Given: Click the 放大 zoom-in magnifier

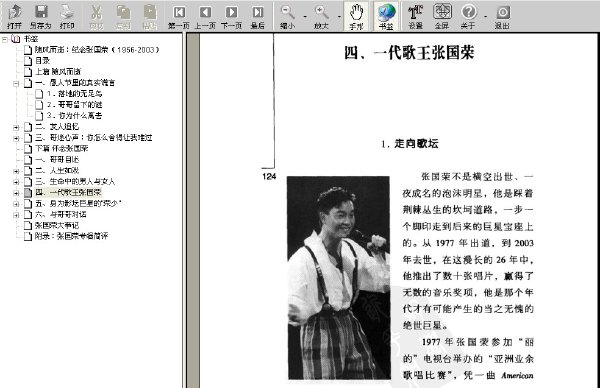Looking at the screenshot, I should click(321, 12).
